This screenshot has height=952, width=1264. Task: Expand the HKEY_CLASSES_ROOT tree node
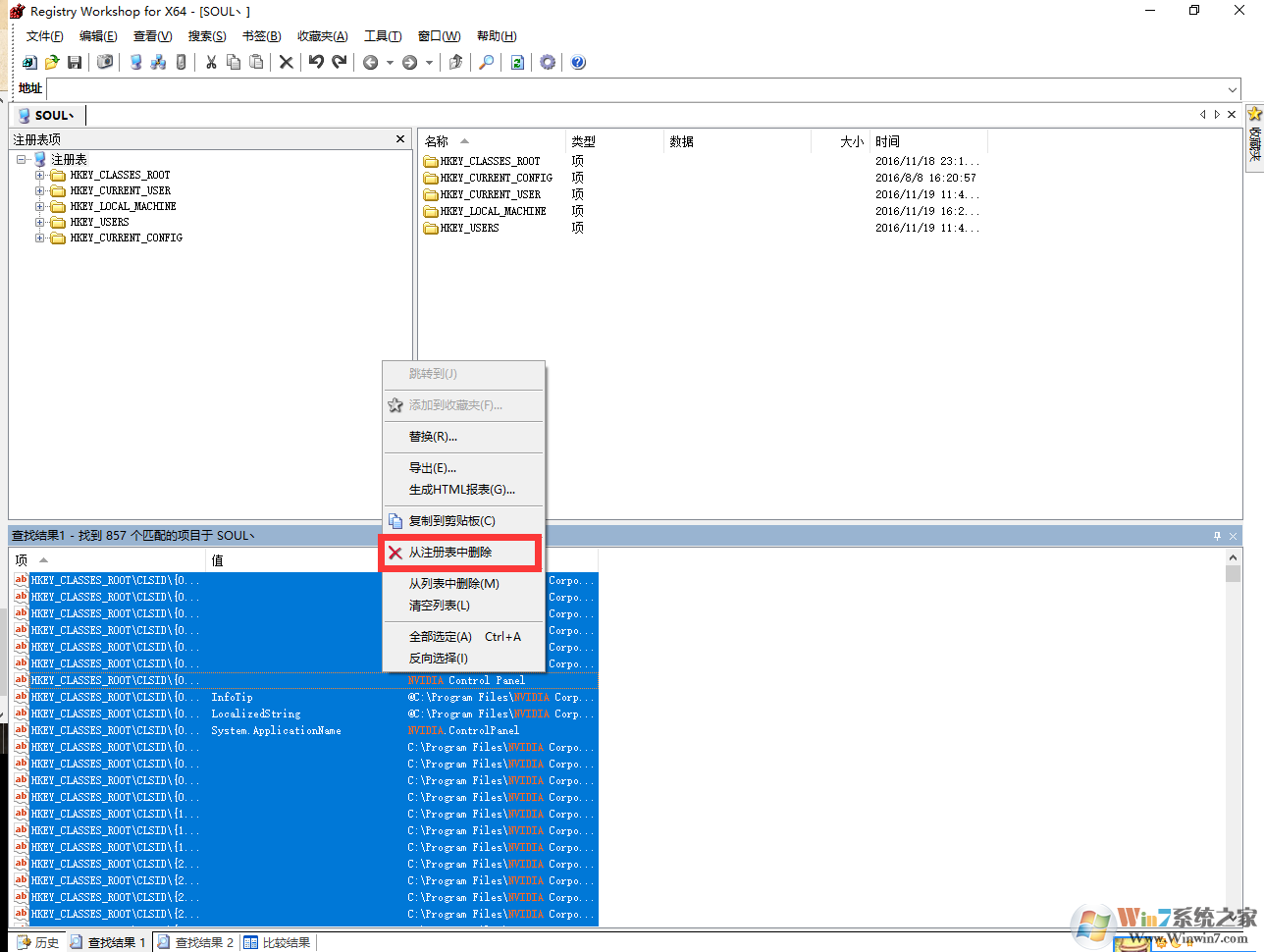point(40,176)
